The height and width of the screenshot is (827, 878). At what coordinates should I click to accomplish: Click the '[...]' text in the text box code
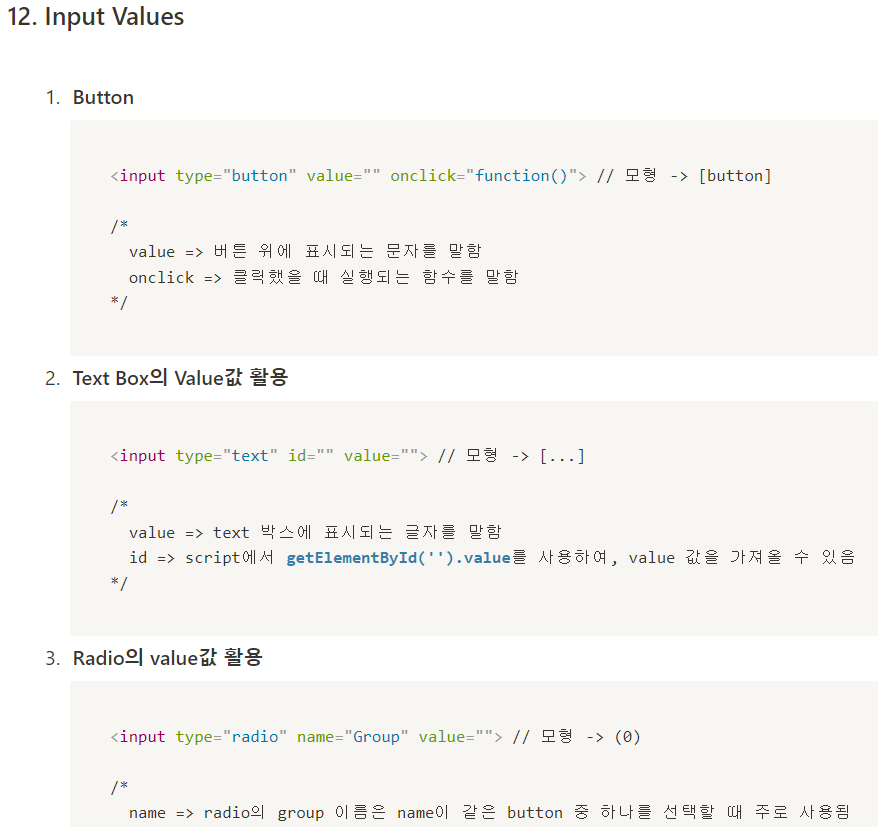[x=562, y=456]
